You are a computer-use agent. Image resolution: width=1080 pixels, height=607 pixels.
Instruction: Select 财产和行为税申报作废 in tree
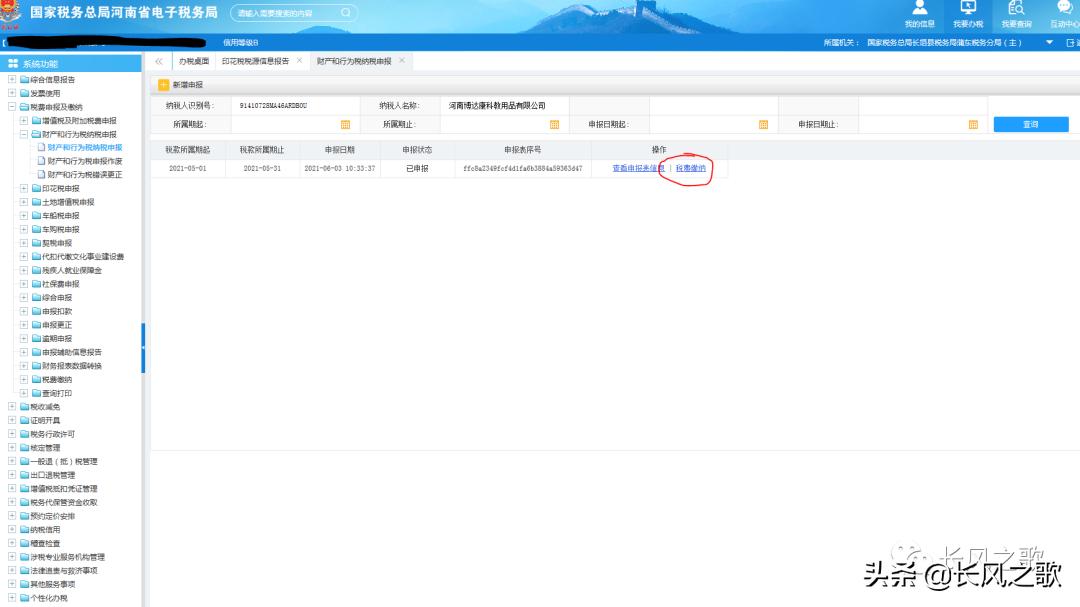tap(85, 161)
